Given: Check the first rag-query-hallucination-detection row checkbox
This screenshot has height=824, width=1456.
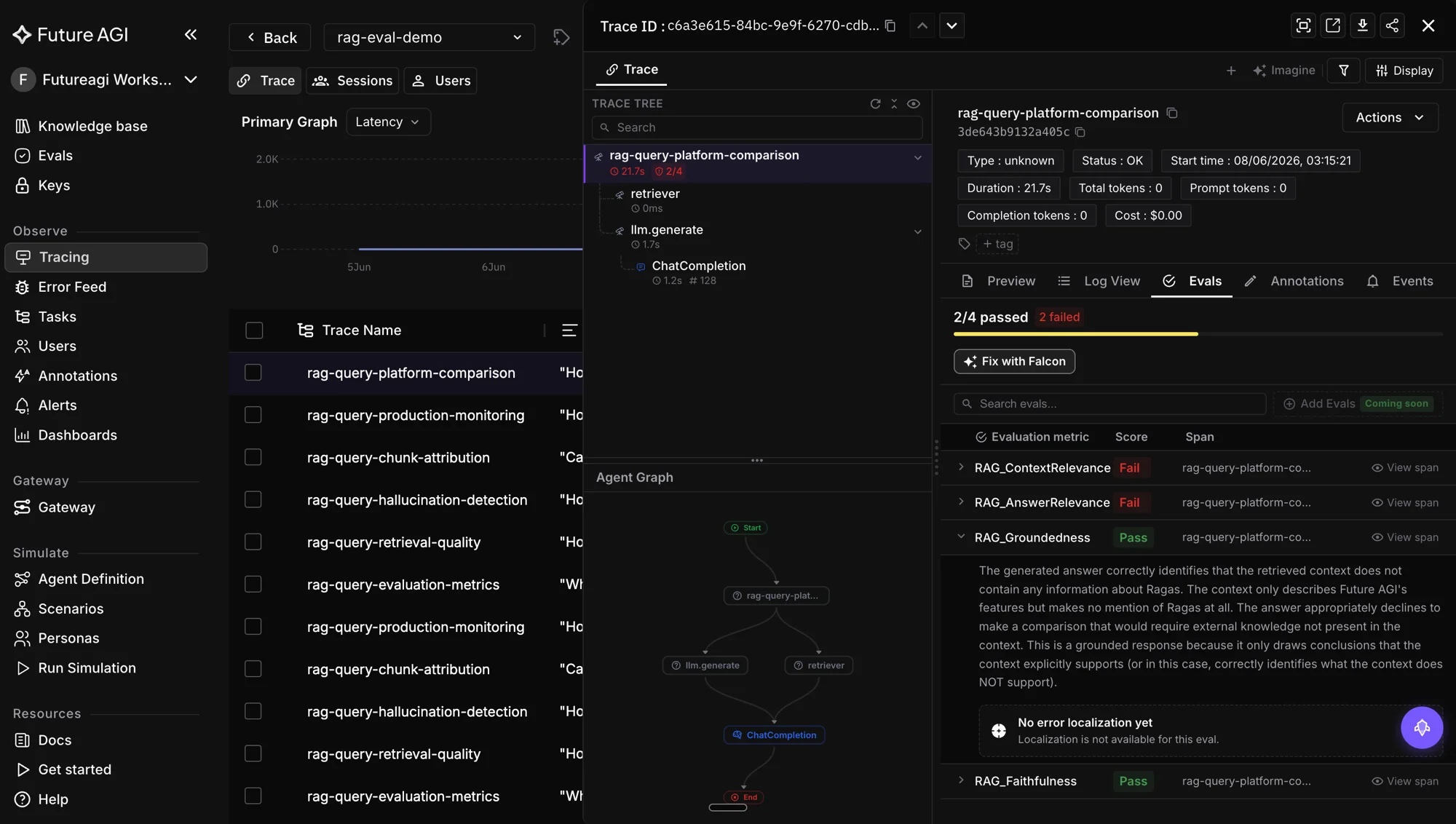Looking at the screenshot, I should 253,499.
